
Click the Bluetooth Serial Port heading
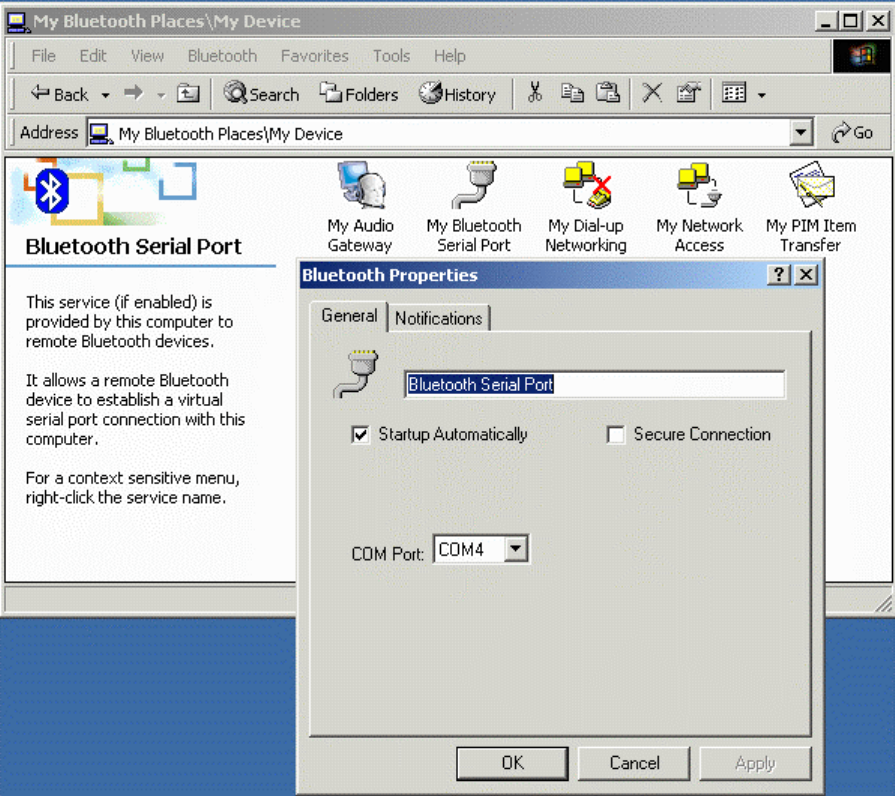coord(134,247)
